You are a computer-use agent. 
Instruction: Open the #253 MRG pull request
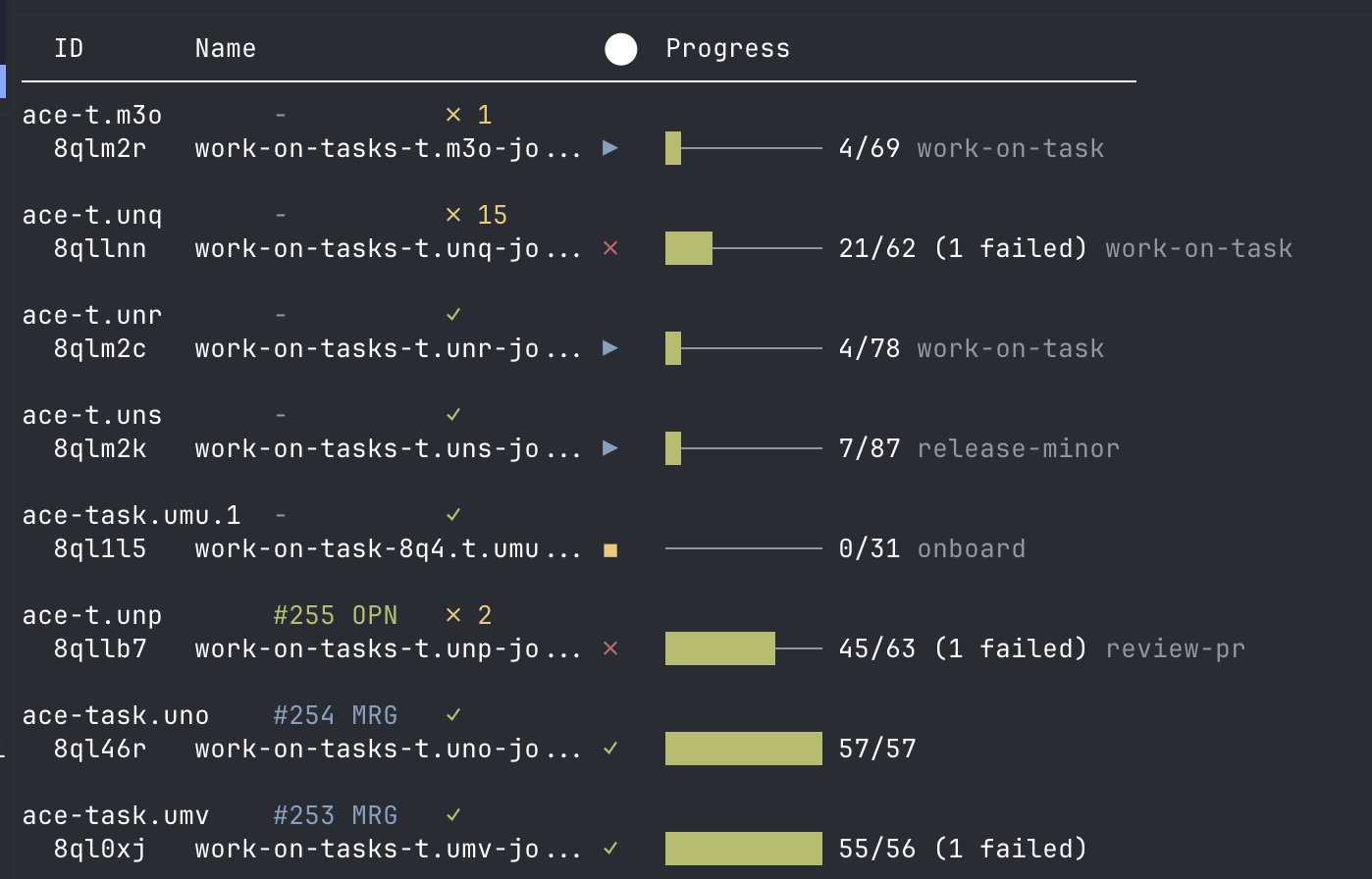335,815
